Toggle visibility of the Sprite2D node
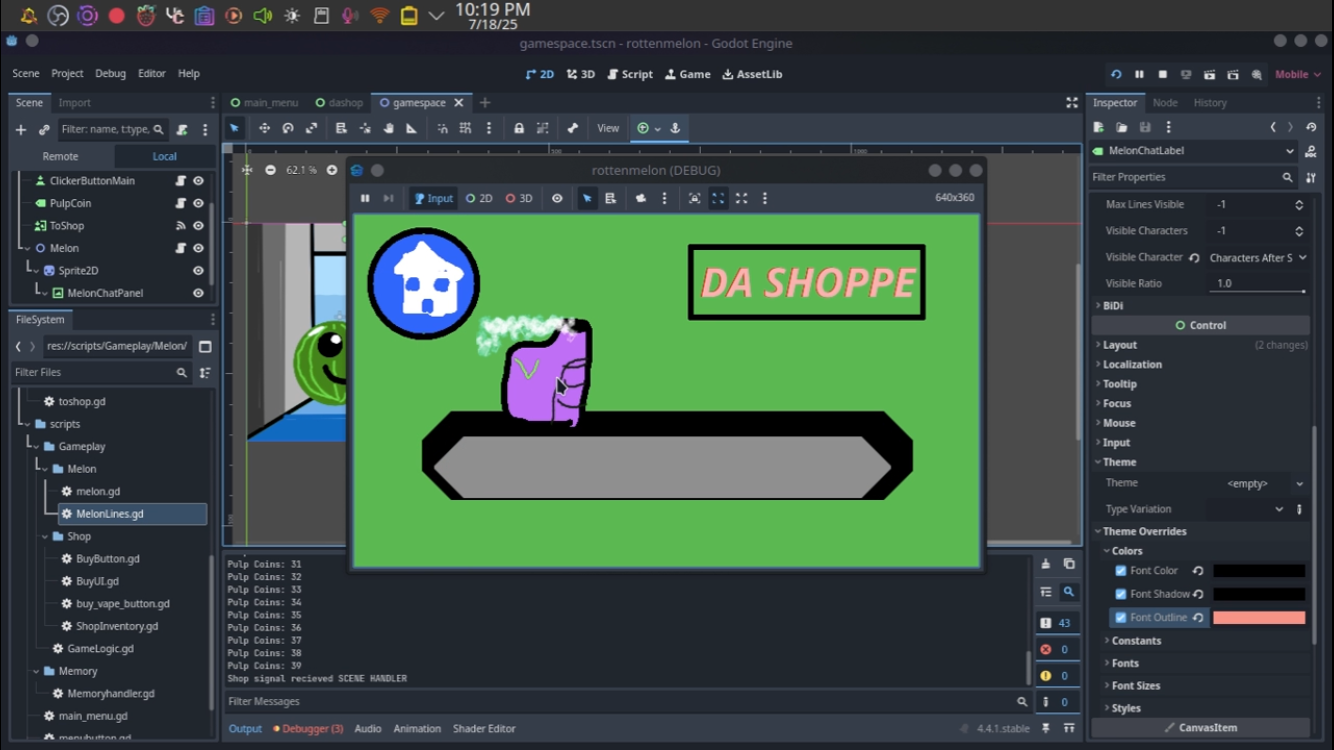Viewport: 1334px width, 750px height. [x=198, y=271]
